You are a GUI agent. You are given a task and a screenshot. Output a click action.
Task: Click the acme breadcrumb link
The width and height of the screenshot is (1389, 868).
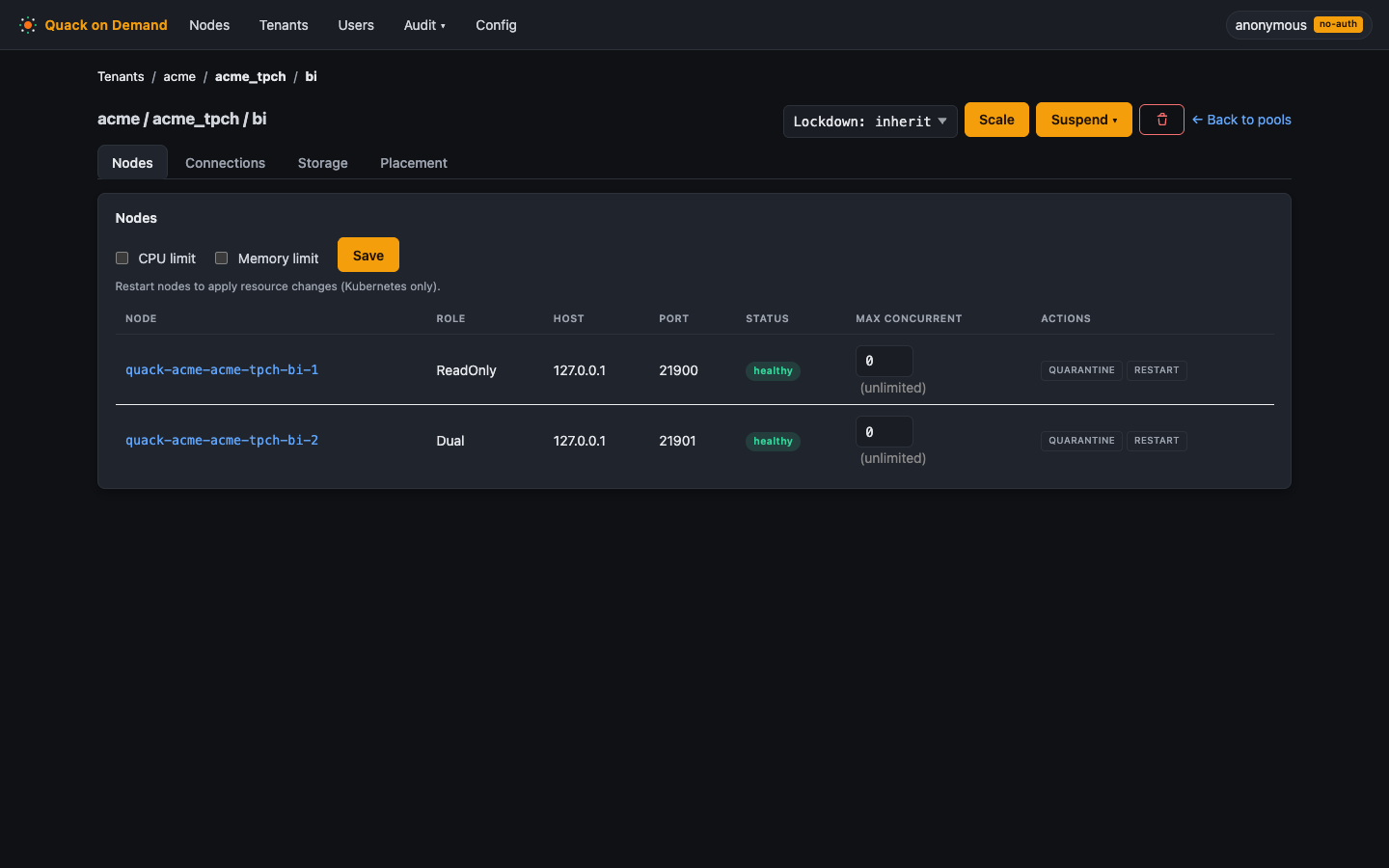[x=179, y=76]
